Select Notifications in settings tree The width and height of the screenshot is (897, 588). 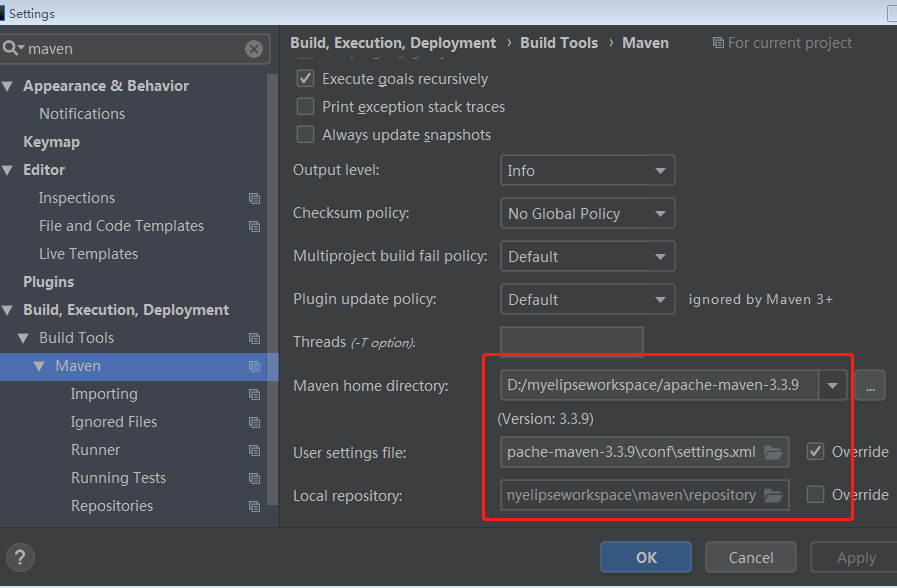click(82, 114)
